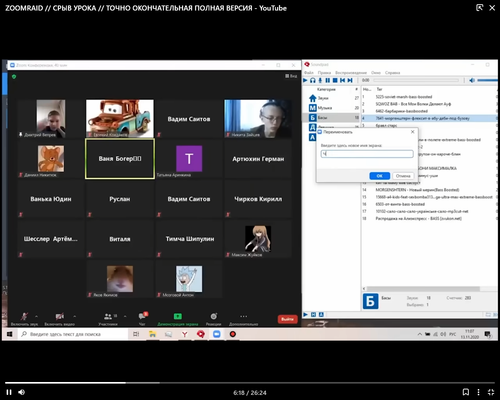Mute the Soundpad speaker icon
This screenshot has height=400, width=500.
point(472,80)
